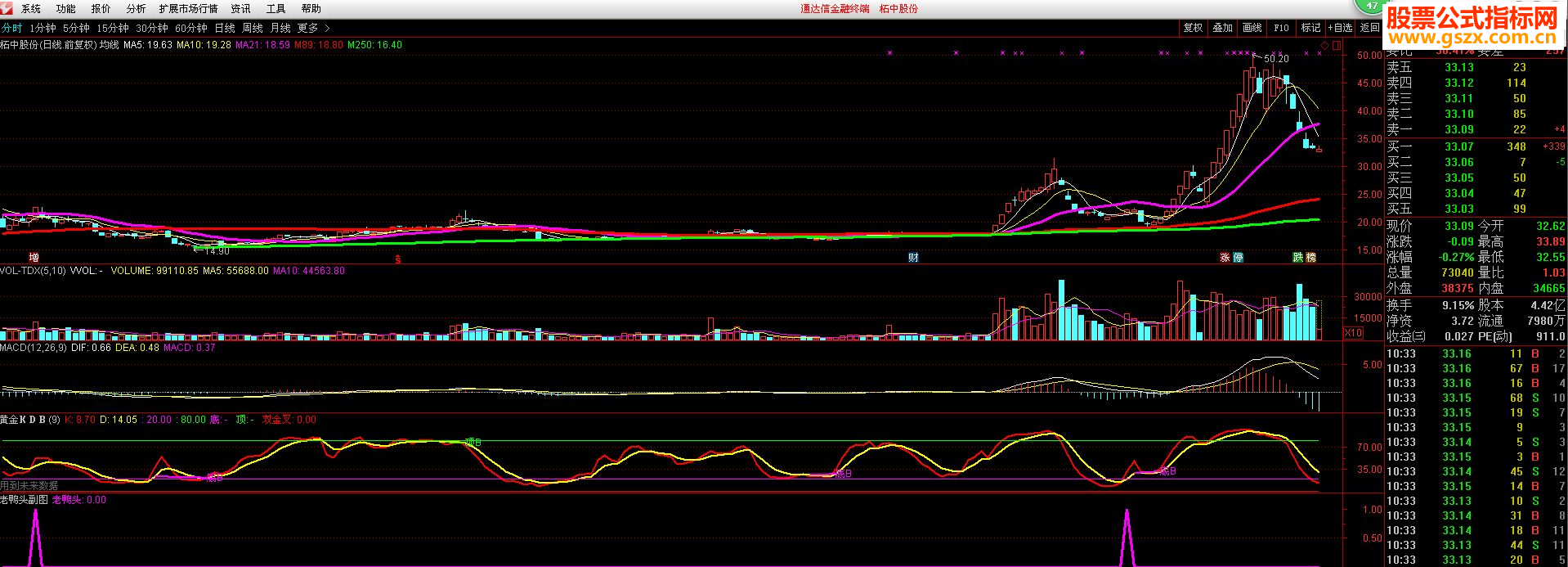The image size is (1568, 567).
Task: Click the 换手 9.15% value
Action: pyautogui.click(x=1458, y=305)
